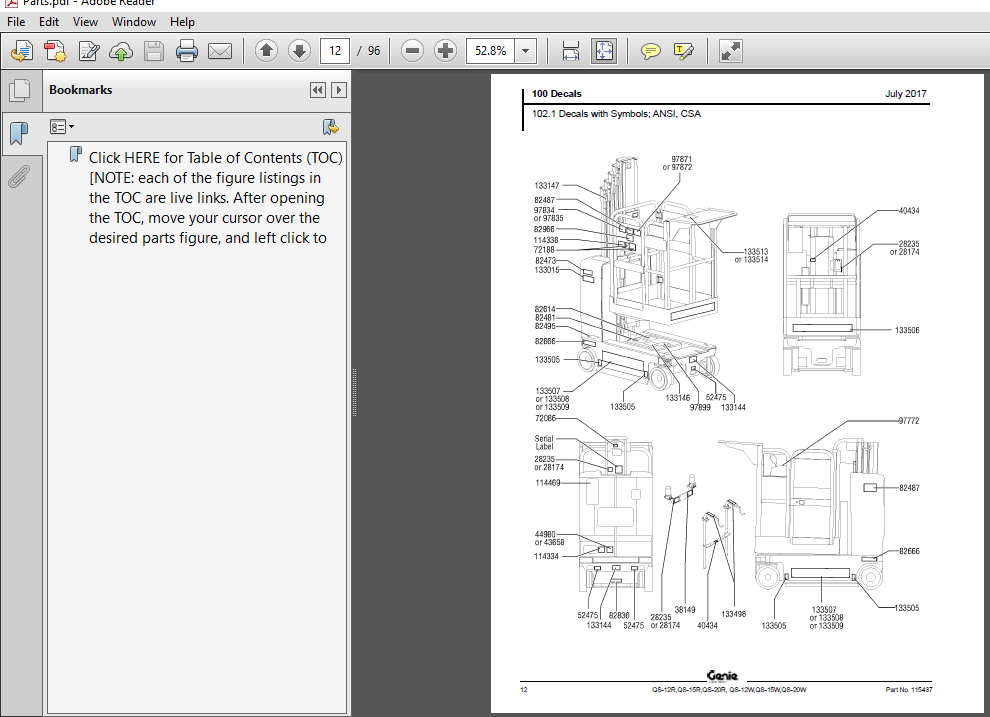Click the navigation pane splitter handle
990x717 pixels.
pos(354,393)
